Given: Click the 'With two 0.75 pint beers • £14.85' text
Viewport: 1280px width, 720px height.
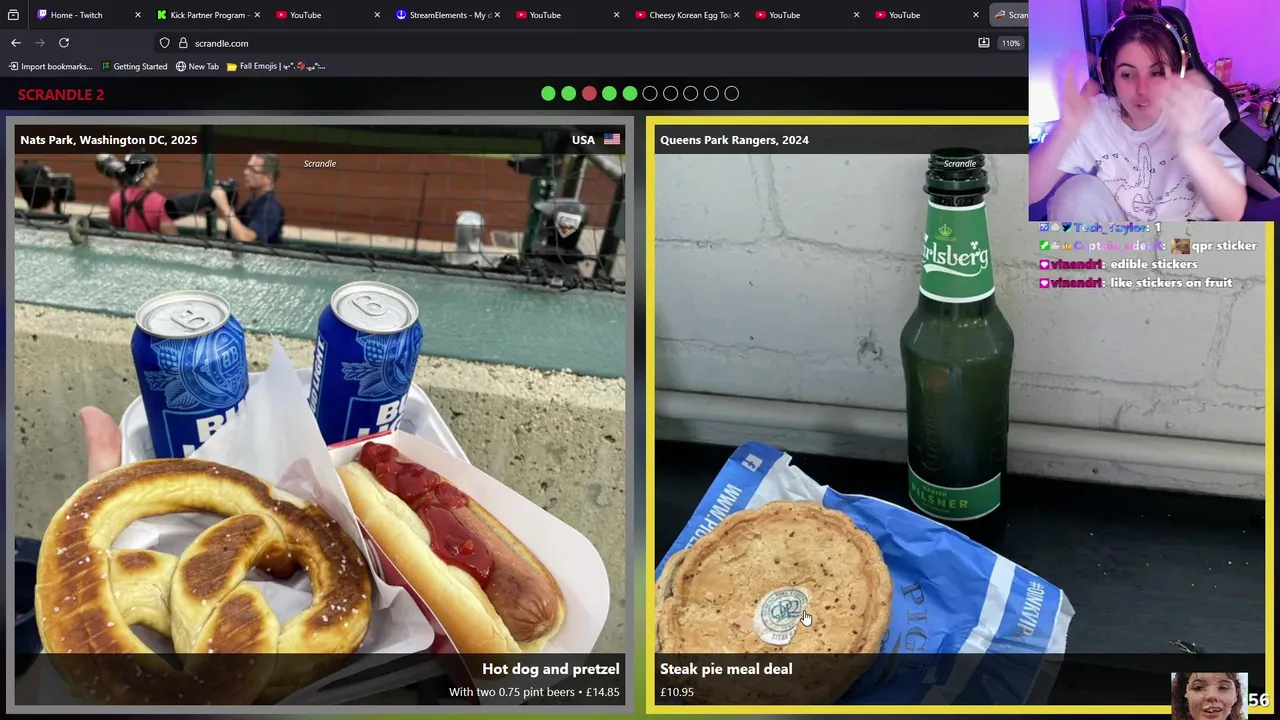Looking at the screenshot, I should click(x=534, y=692).
